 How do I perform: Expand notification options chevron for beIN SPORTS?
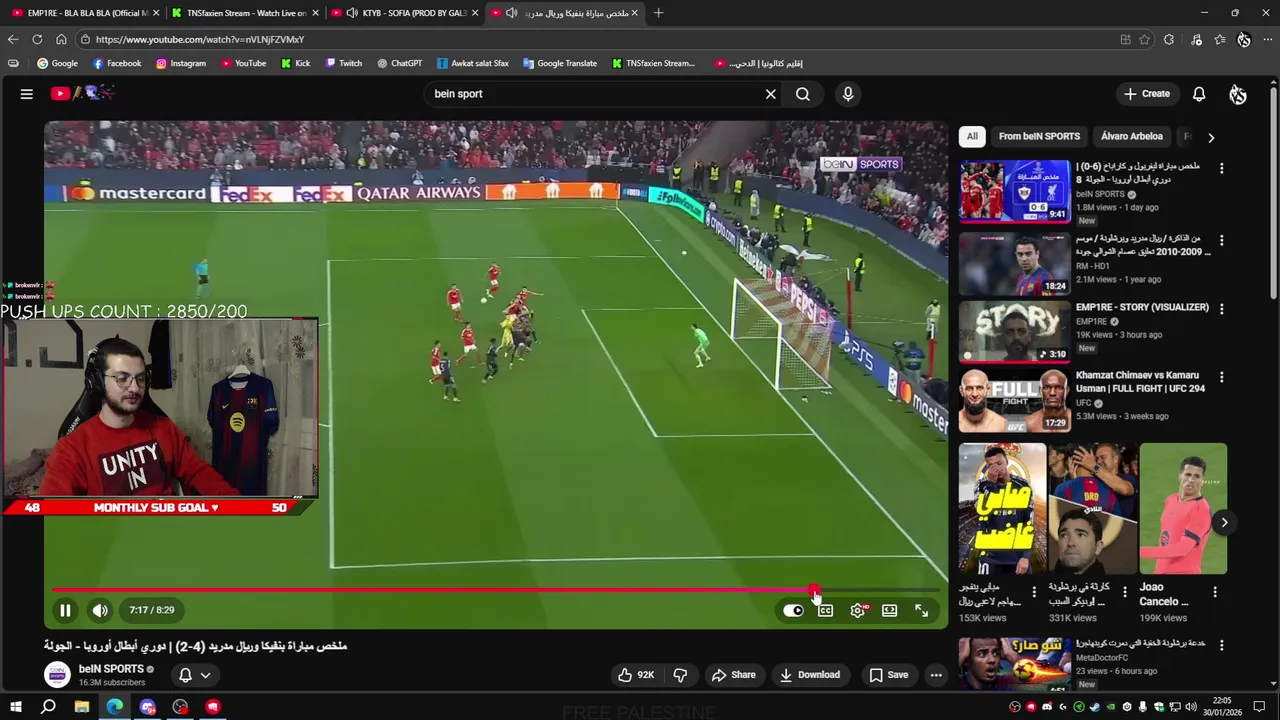205,675
